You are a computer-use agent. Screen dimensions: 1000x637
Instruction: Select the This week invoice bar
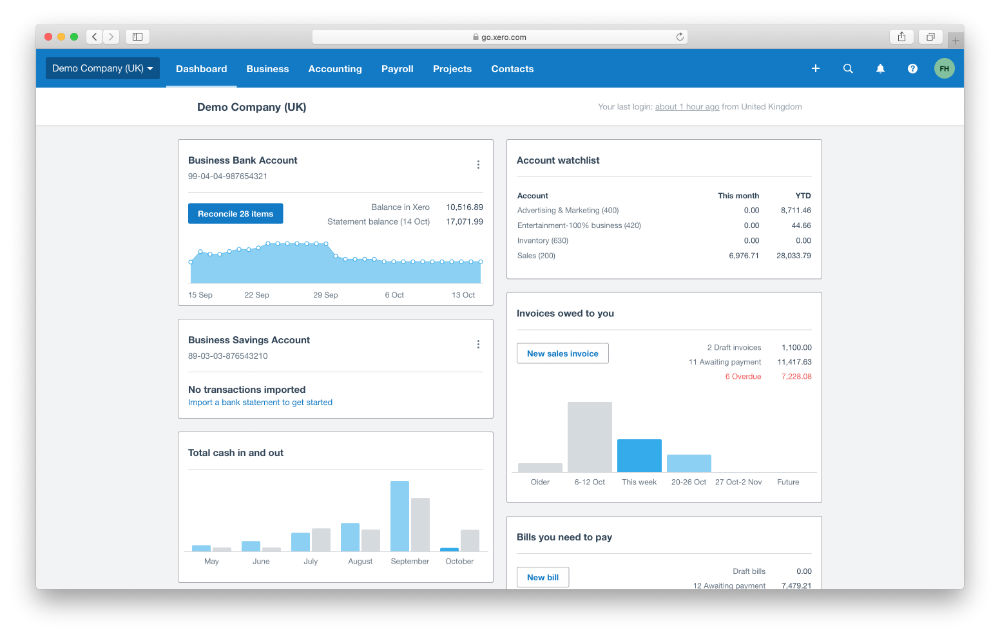(639, 455)
